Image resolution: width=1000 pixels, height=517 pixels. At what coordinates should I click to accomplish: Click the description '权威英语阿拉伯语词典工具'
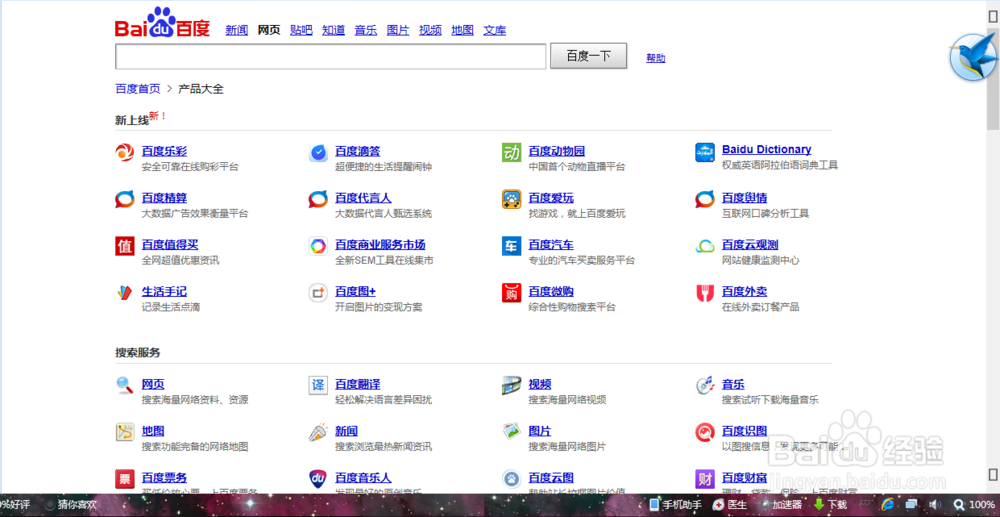[780, 165]
